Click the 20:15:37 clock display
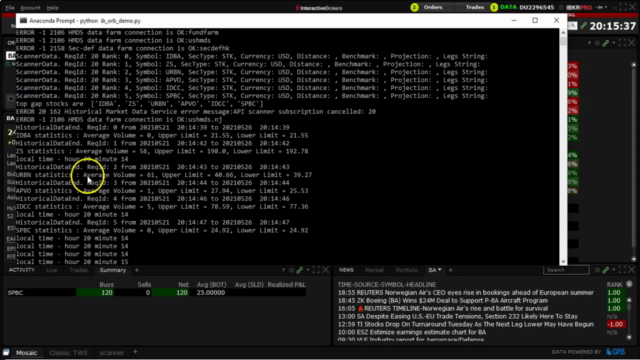Viewport: 640px width, 360px height. (613, 26)
